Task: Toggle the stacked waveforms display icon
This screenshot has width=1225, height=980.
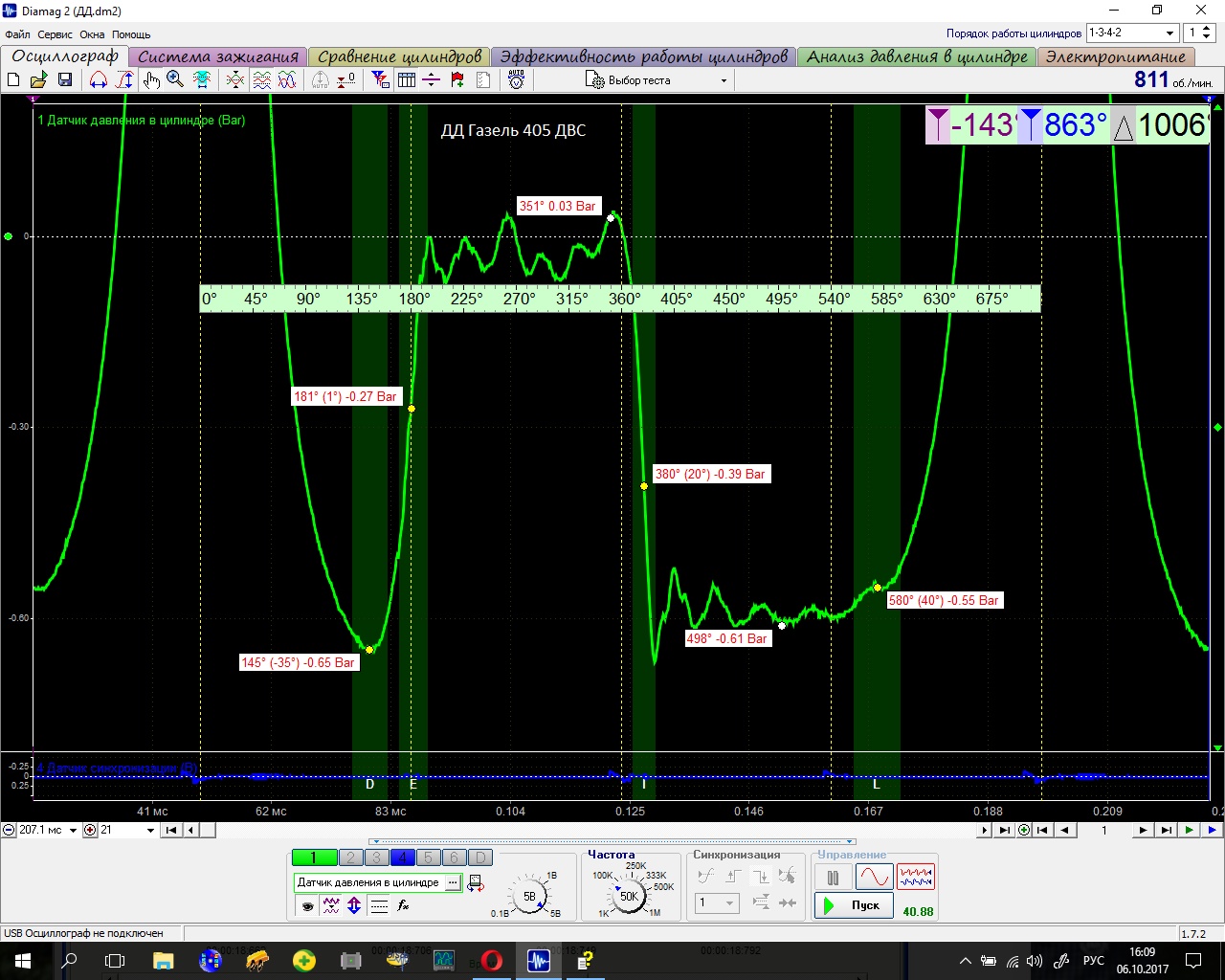Action: pyautogui.click(x=261, y=79)
